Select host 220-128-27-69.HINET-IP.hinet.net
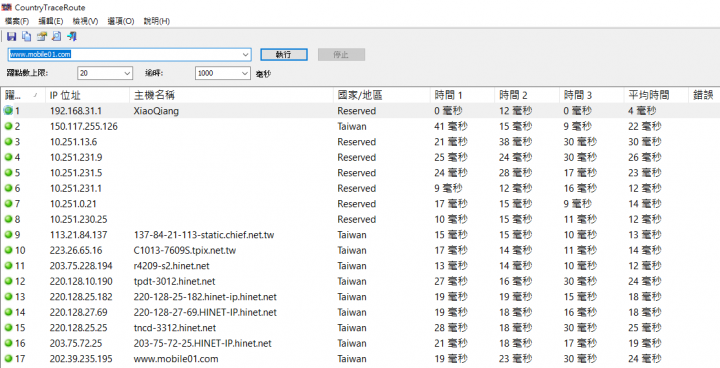Image resolution: width=720 pixels, height=368 pixels. [205, 312]
